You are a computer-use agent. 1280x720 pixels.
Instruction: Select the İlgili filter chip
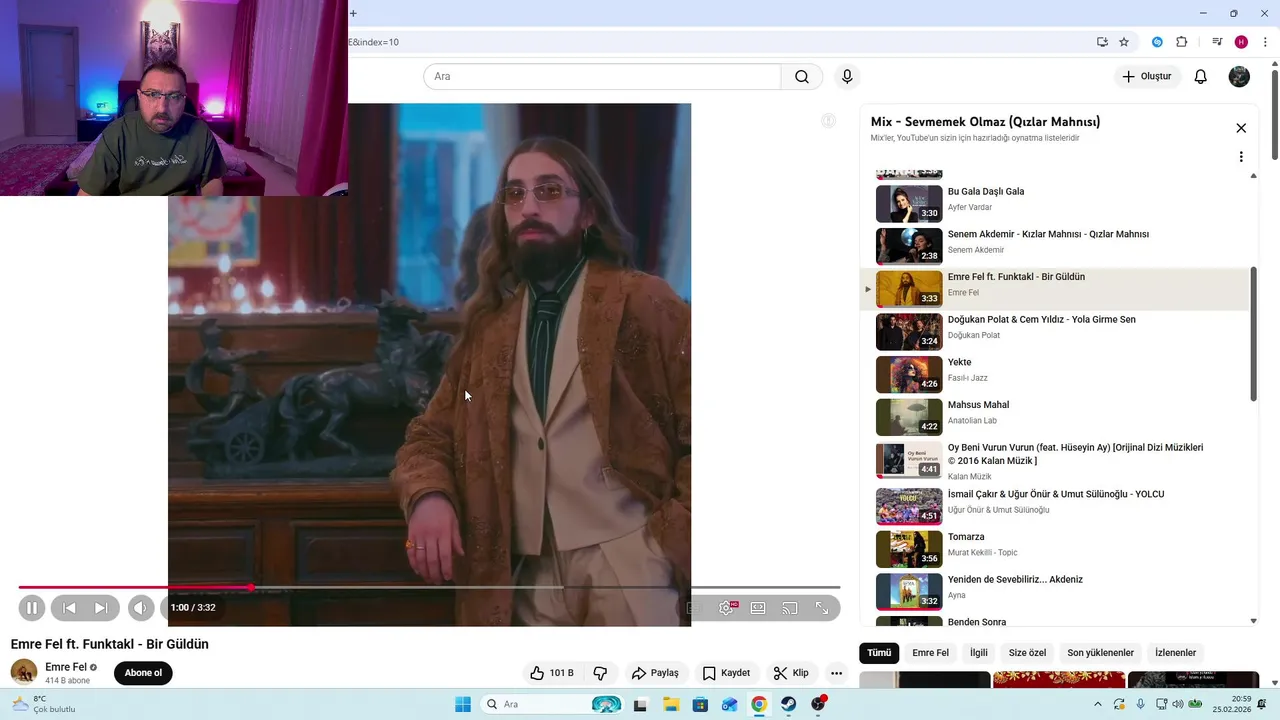[x=979, y=653]
